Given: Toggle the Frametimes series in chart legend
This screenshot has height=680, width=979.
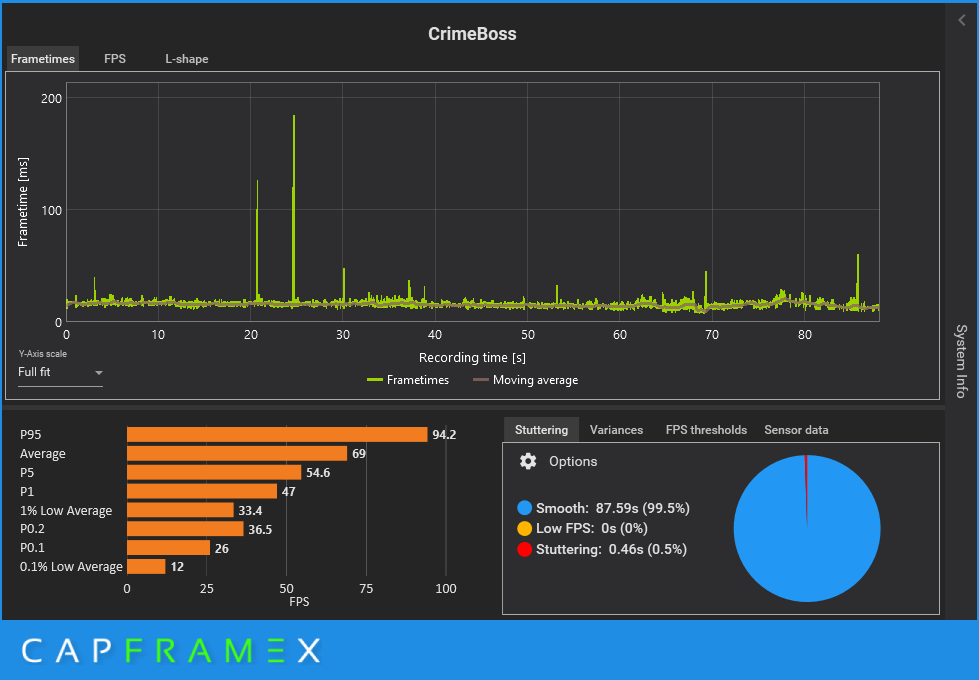Looking at the screenshot, I should click(x=408, y=380).
